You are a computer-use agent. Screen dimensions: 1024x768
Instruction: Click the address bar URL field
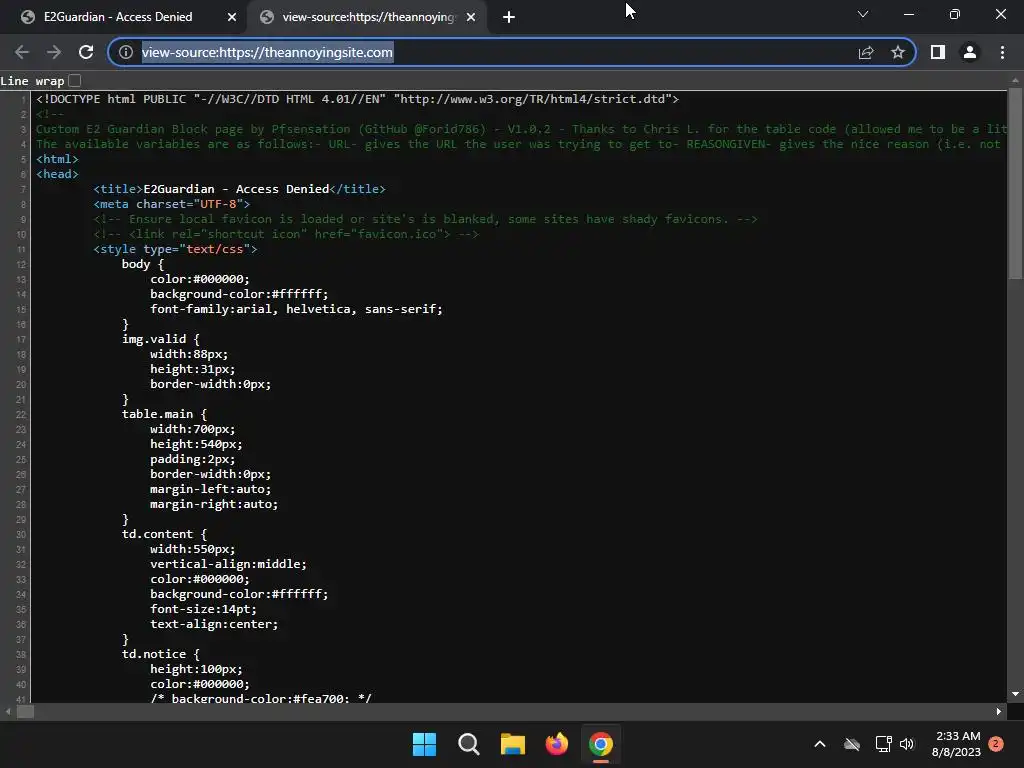tap(496, 52)
